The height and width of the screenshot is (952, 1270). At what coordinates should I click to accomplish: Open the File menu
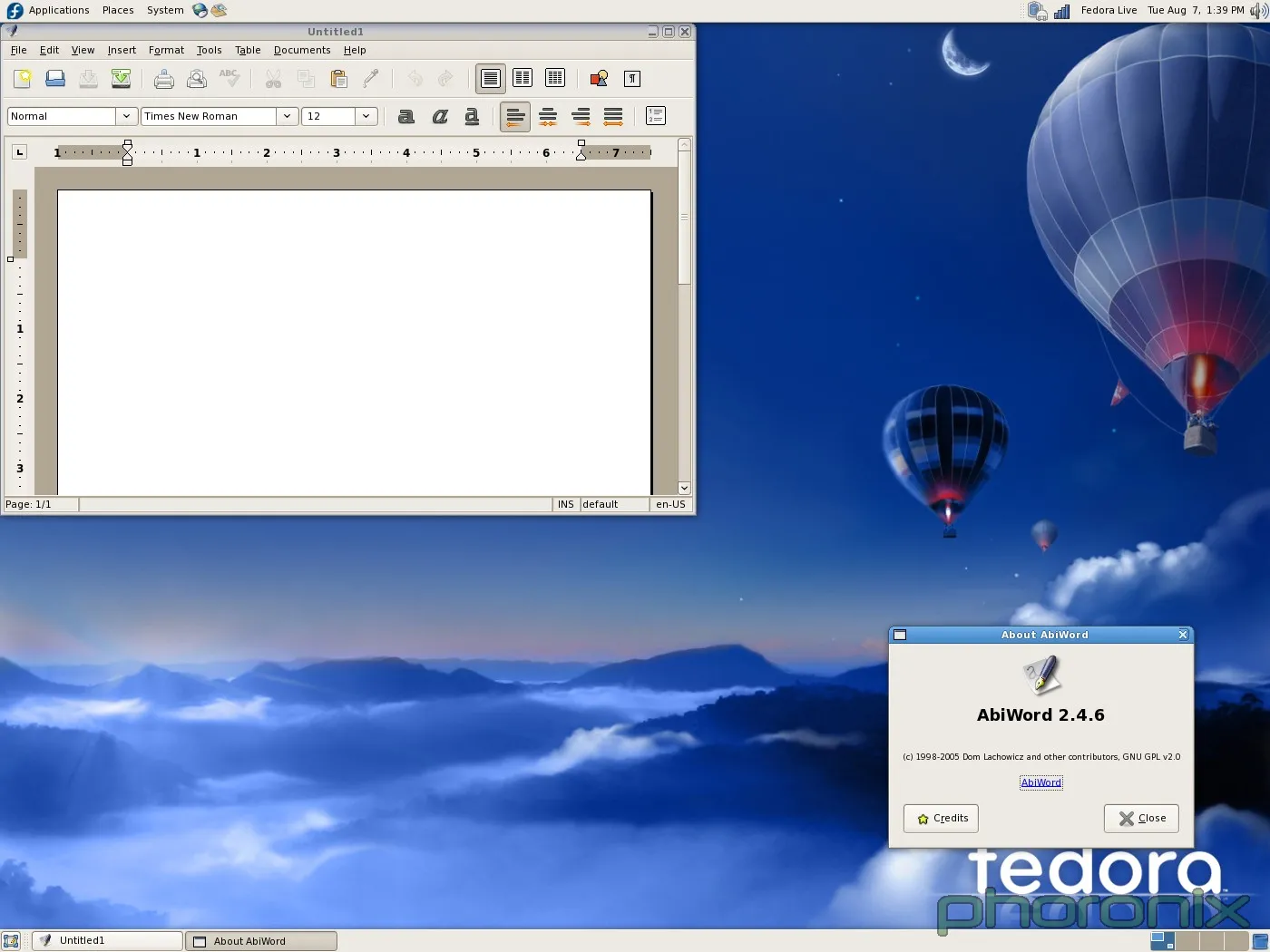point(18,50)
